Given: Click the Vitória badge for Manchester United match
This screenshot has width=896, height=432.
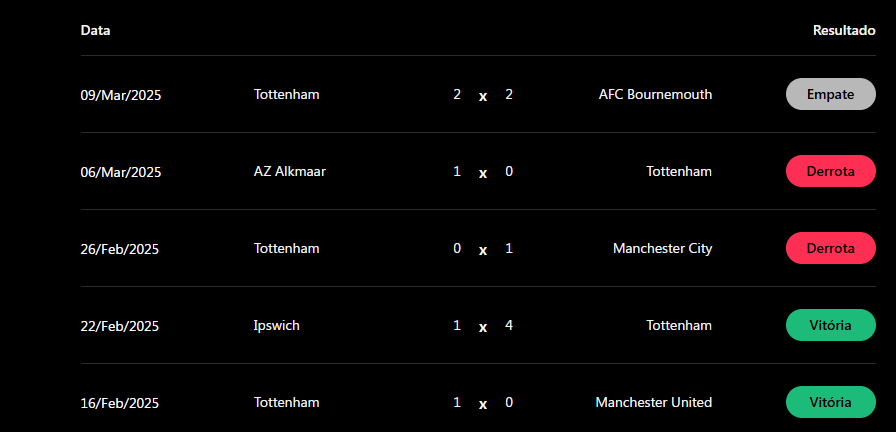Looking at the screenshot, I should coord(830,402).
